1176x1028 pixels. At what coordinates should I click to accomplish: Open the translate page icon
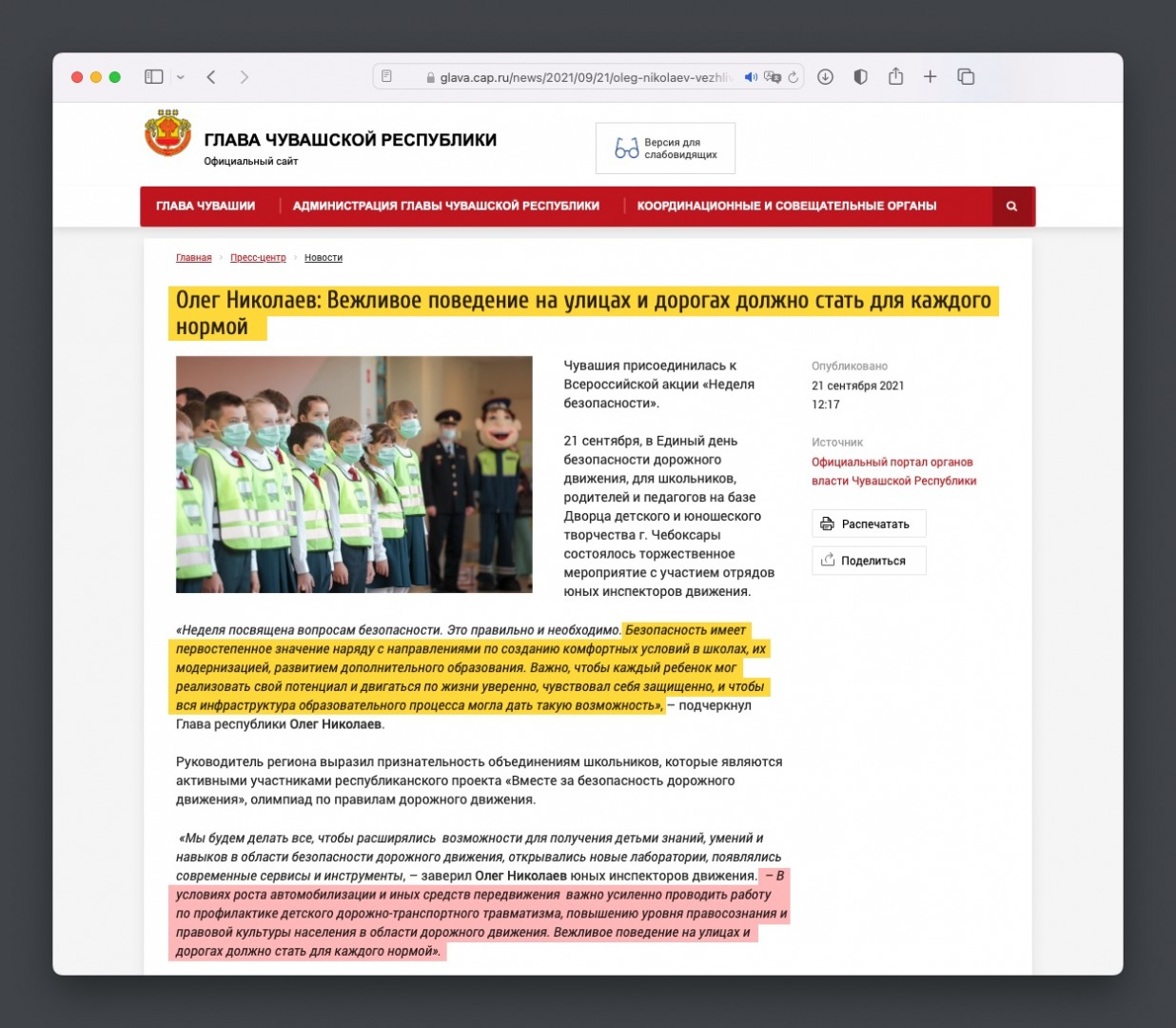click(773, 77)
